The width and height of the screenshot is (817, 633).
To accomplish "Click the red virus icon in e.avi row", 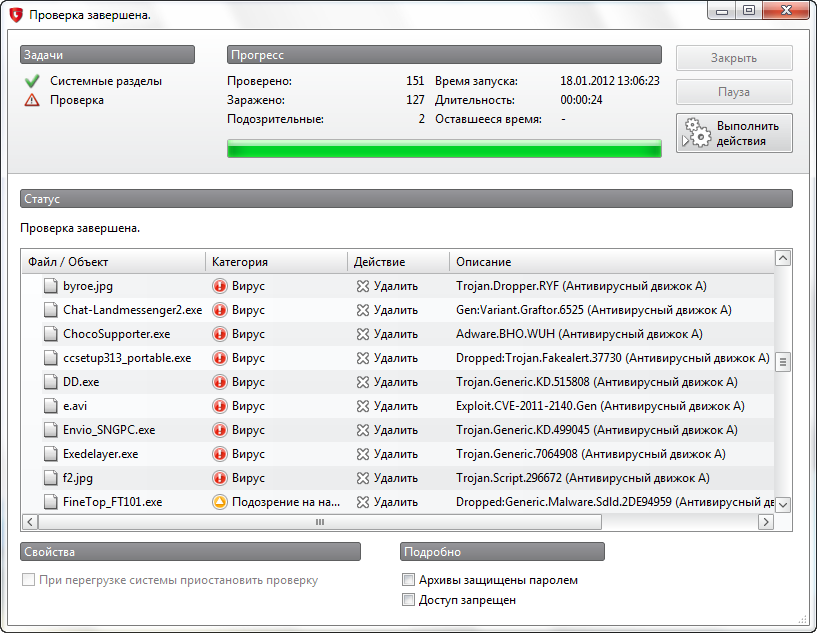I will coord(220,405).
